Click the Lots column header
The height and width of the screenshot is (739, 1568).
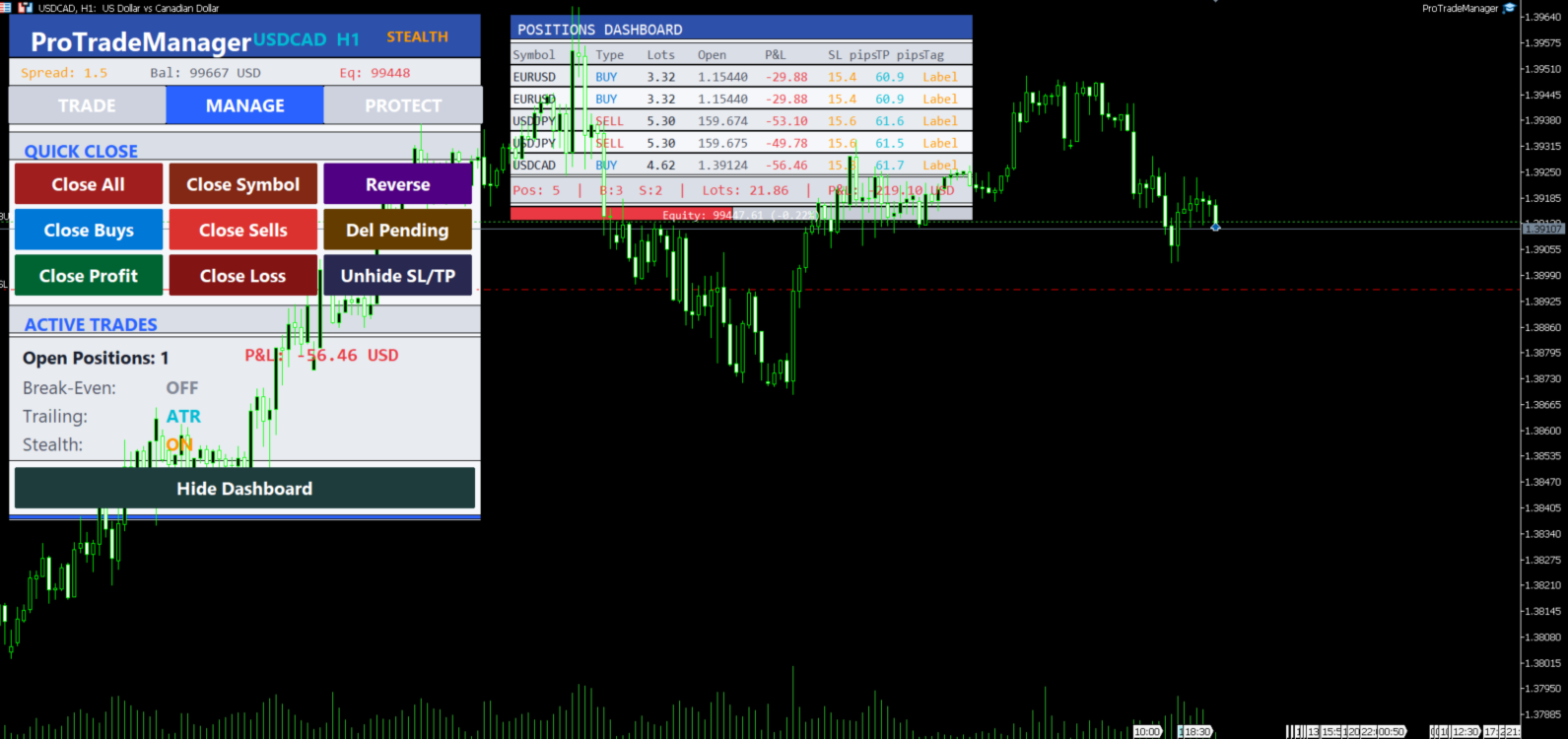pos(661,55)
